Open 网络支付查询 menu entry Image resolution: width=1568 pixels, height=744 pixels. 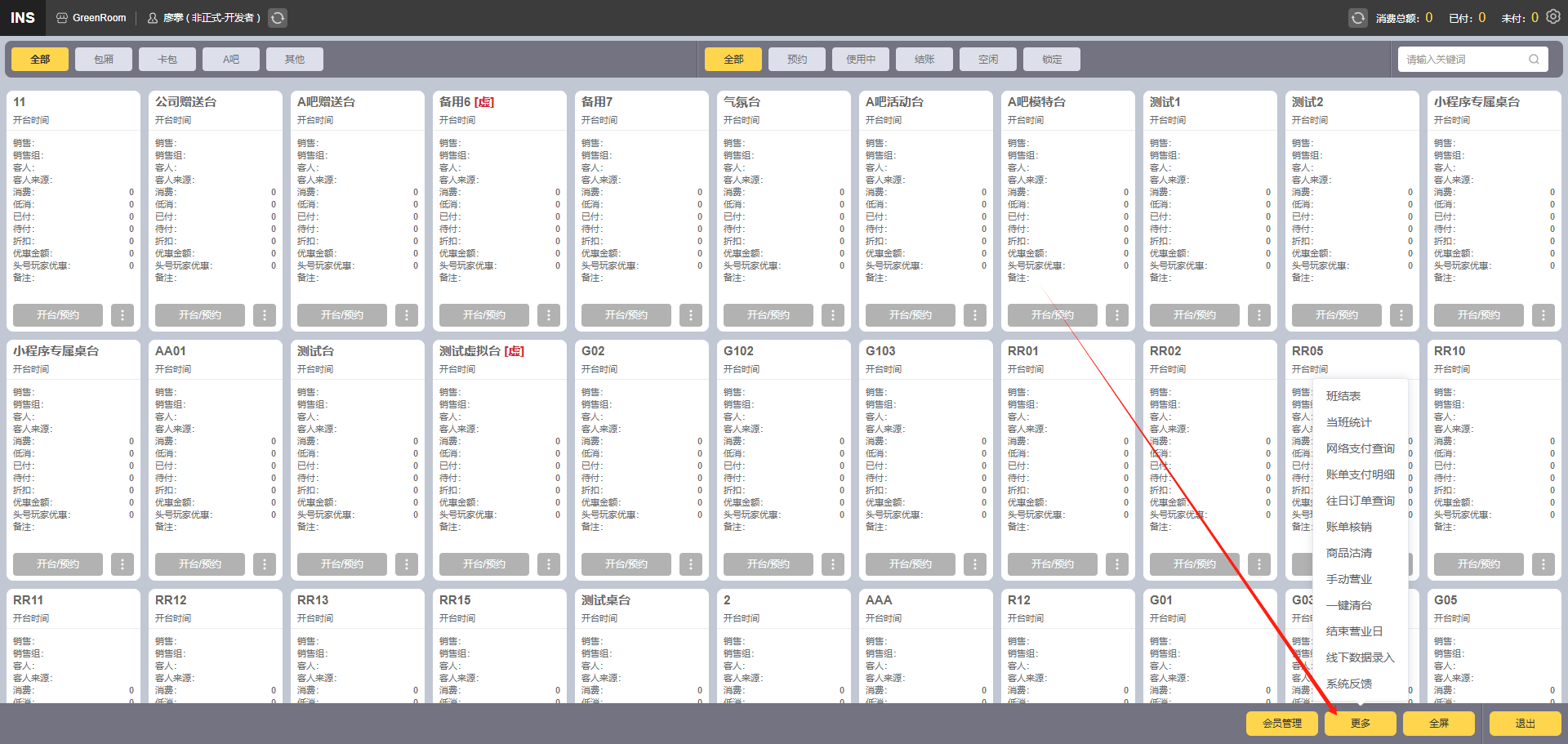1360,448
